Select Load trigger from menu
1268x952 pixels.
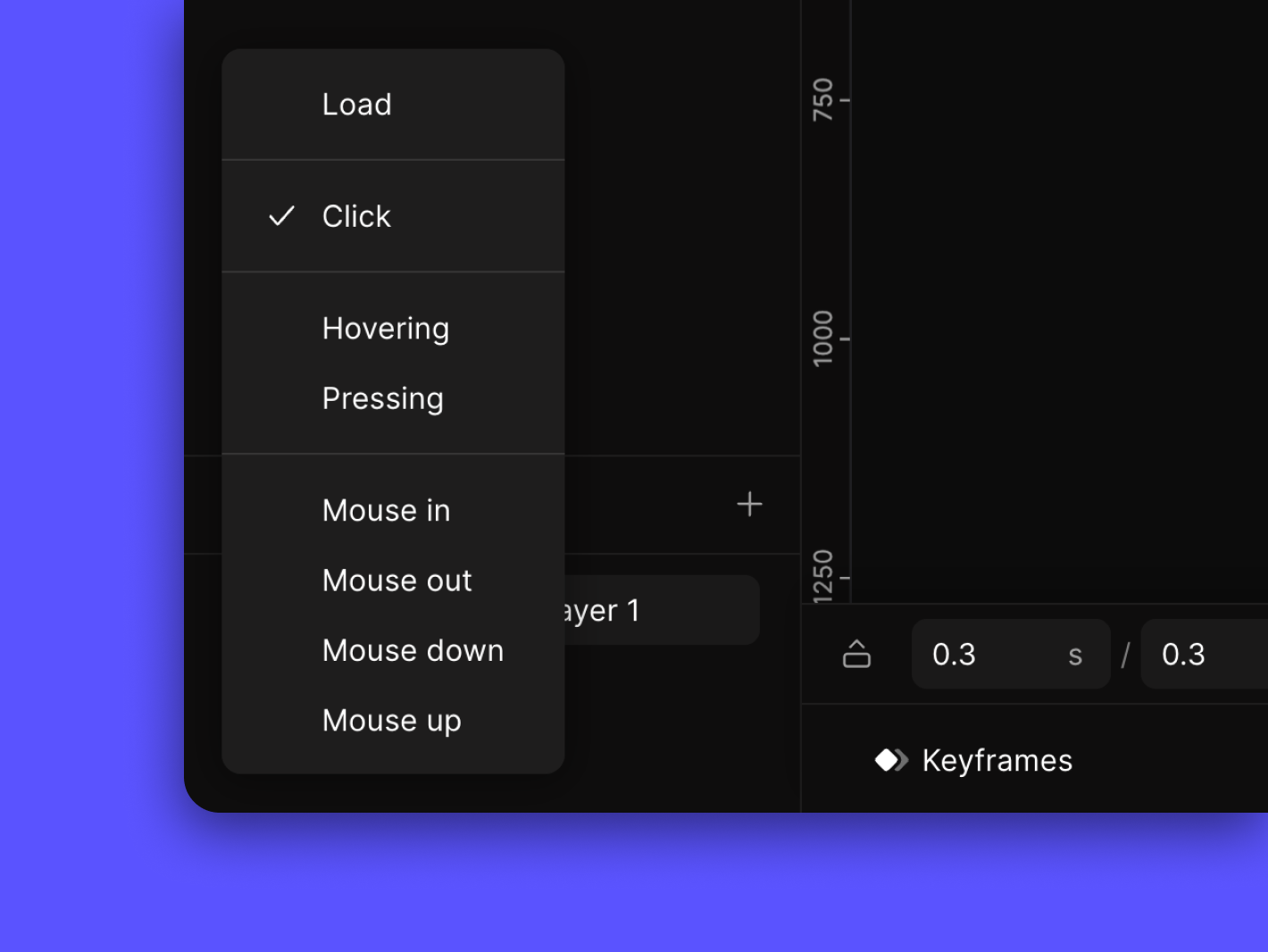point(393,104)
